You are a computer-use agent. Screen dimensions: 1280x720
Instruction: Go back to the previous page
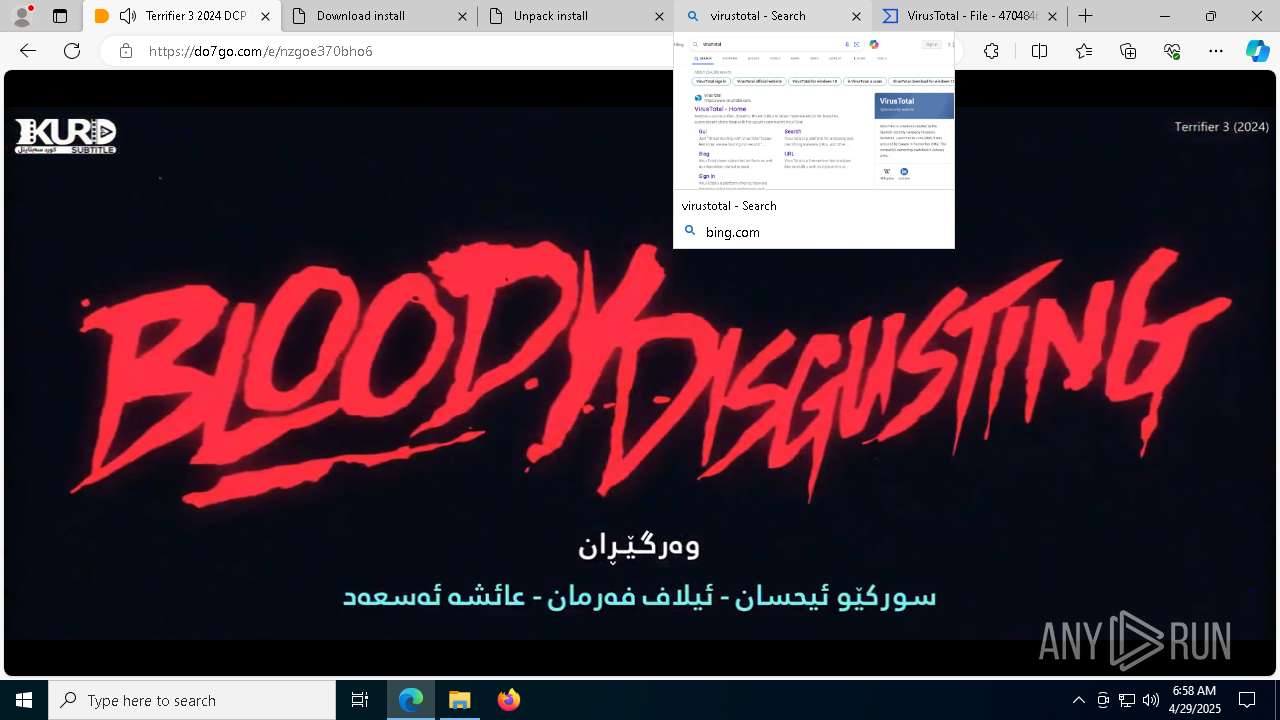(x=28, y=51)
